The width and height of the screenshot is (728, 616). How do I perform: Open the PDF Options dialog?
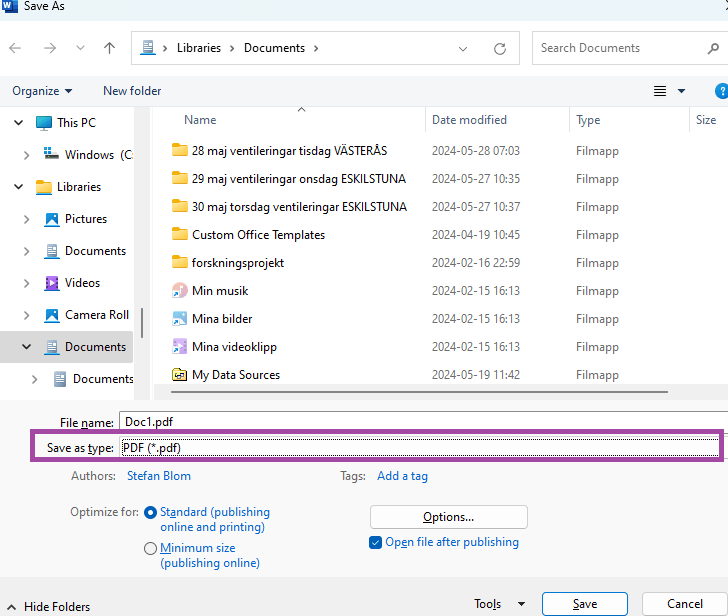pos(448,517)
